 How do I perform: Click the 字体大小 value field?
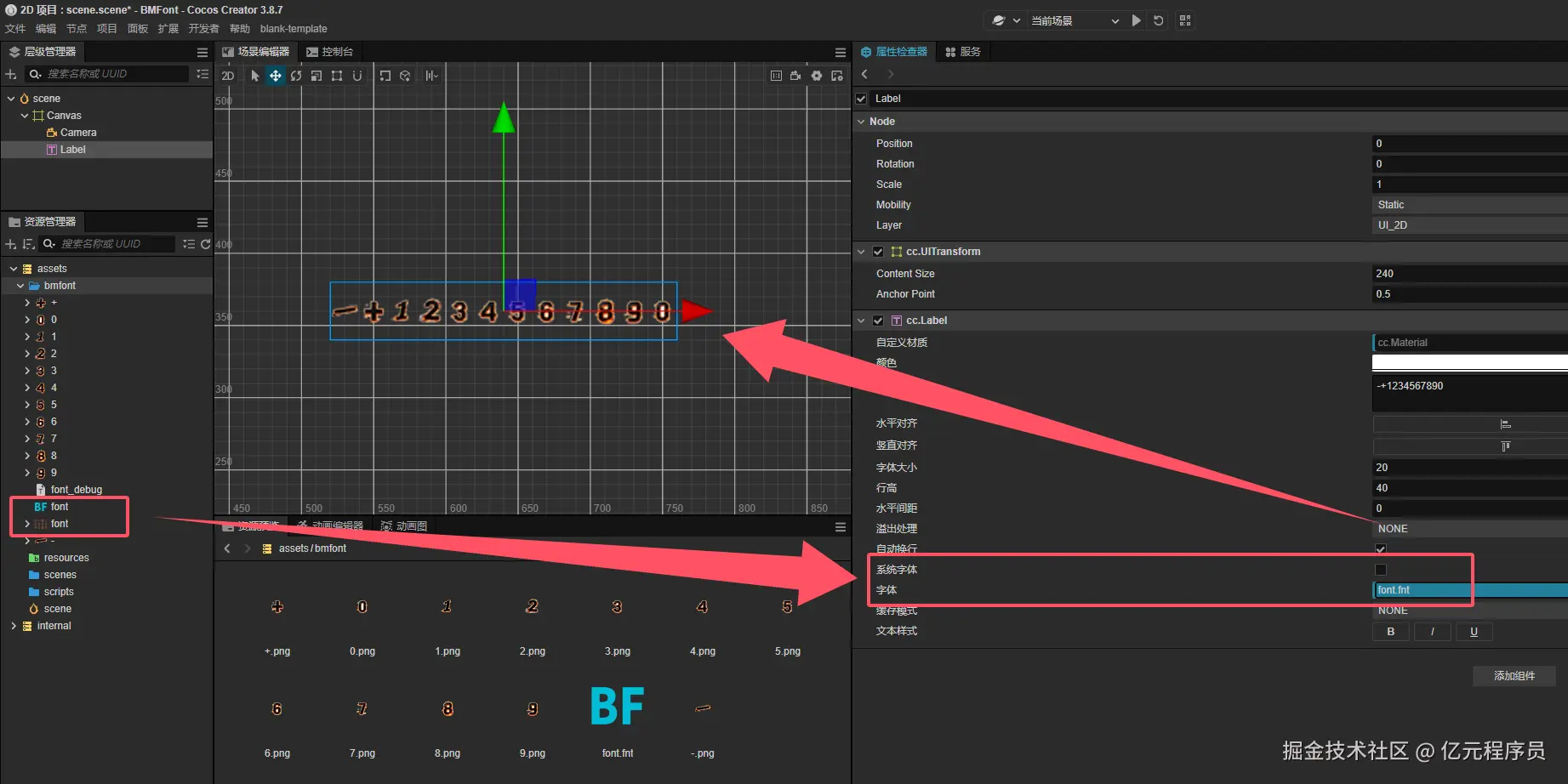(x=1469, y=468)
